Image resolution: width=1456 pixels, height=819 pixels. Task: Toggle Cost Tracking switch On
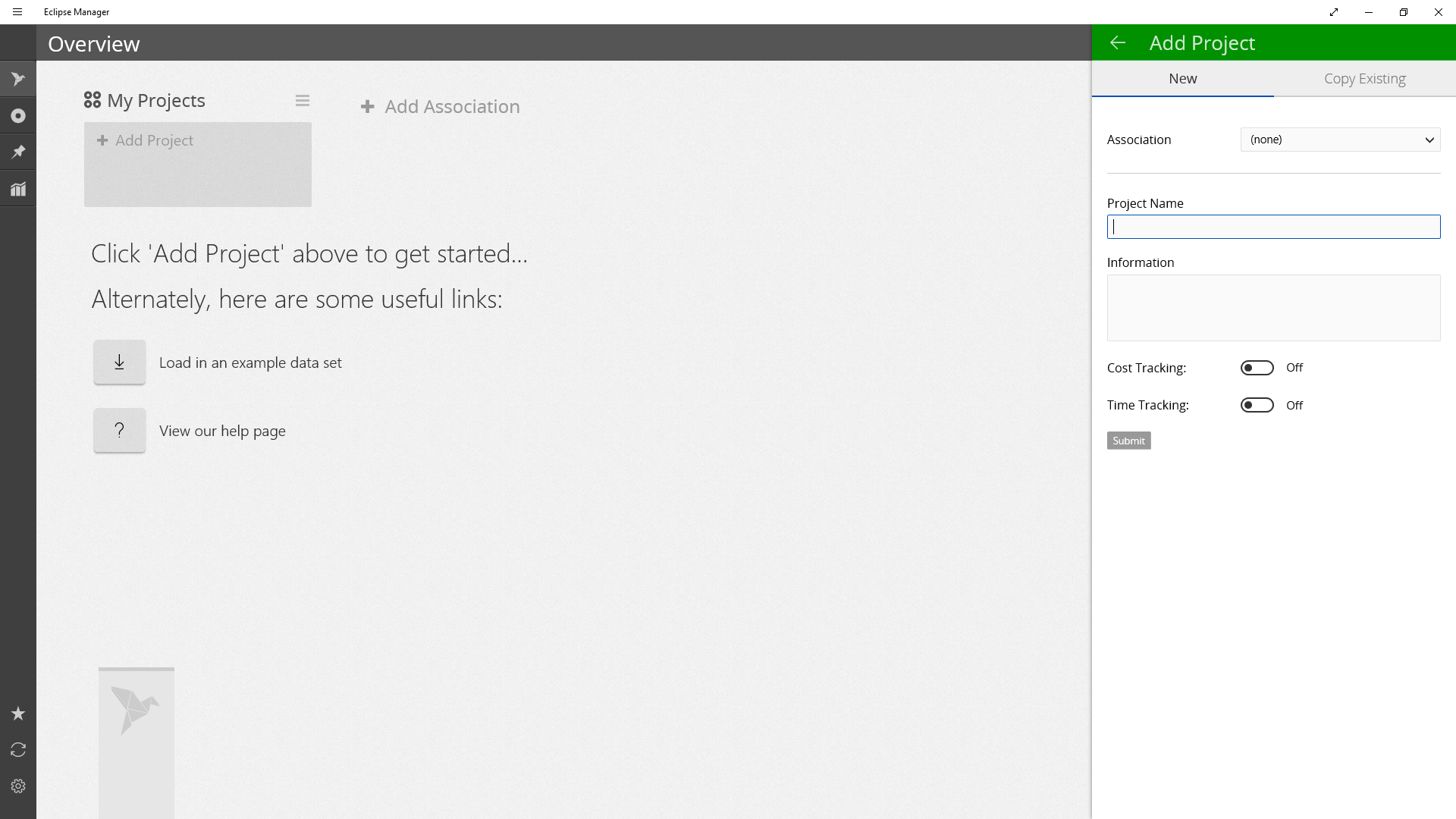click(1257, 367)
